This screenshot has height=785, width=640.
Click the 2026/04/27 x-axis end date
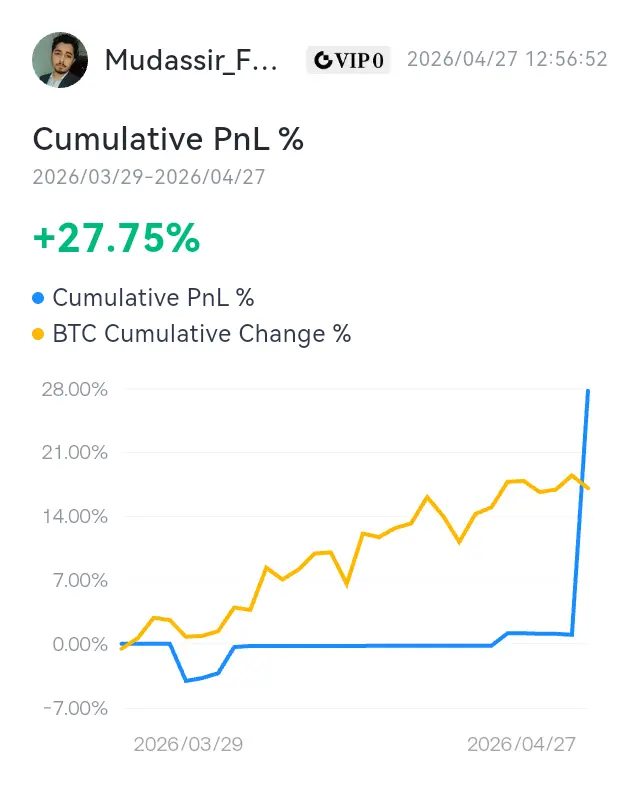click(523, 745)
